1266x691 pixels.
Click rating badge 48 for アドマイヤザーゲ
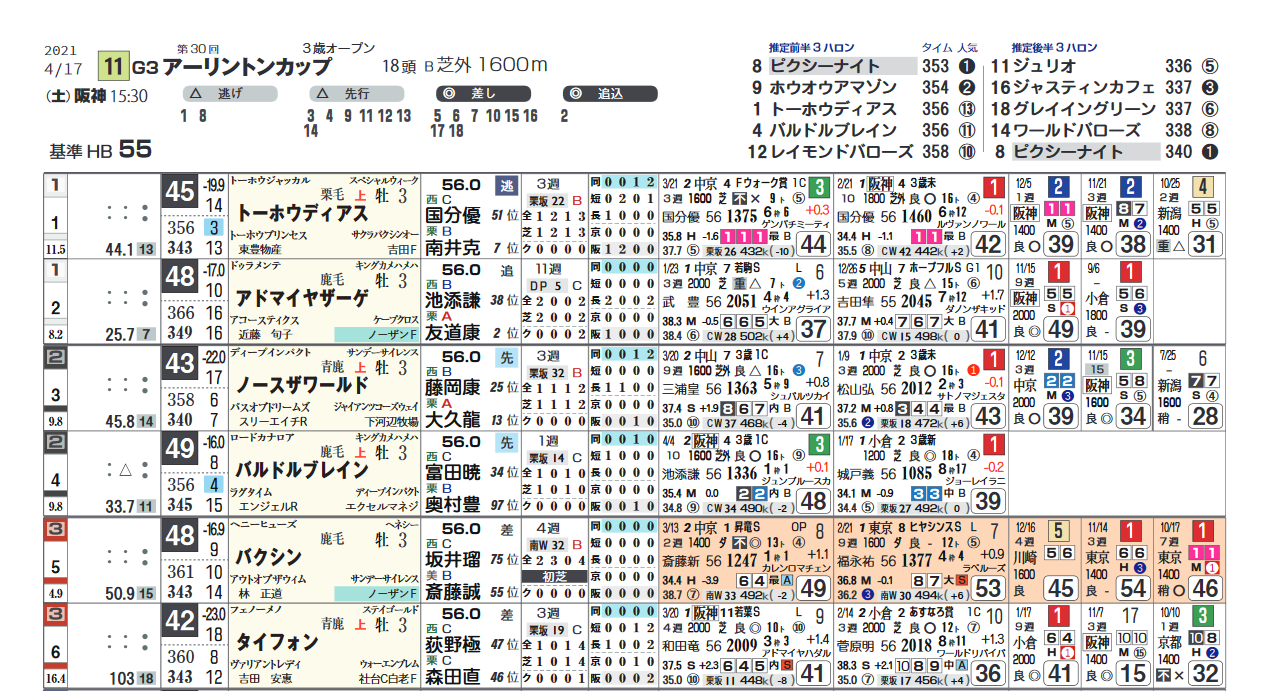tap(180, 278)
